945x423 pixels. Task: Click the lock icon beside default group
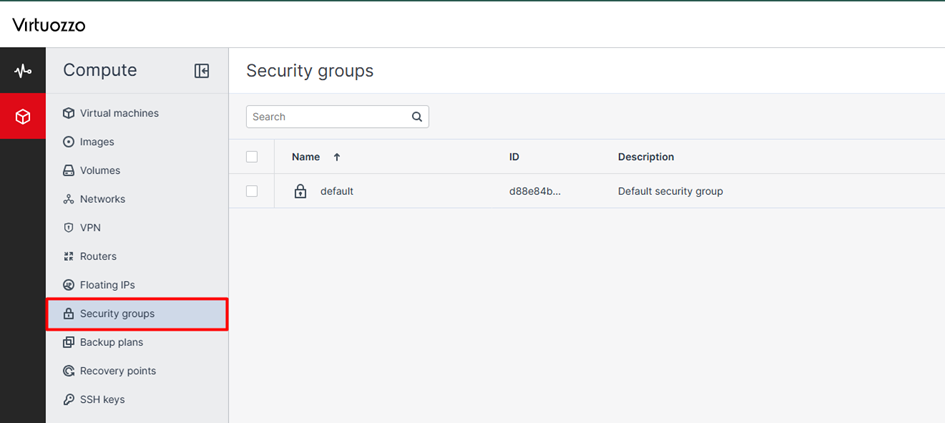coord(300,191)
